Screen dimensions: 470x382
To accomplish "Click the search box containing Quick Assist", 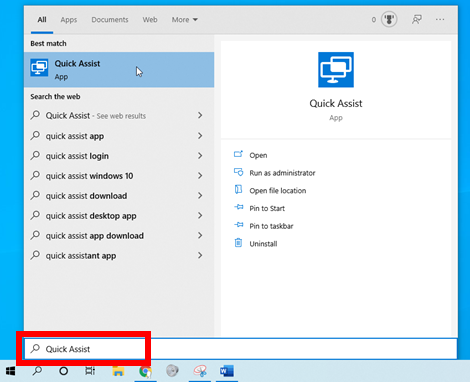I will [240, 349].
